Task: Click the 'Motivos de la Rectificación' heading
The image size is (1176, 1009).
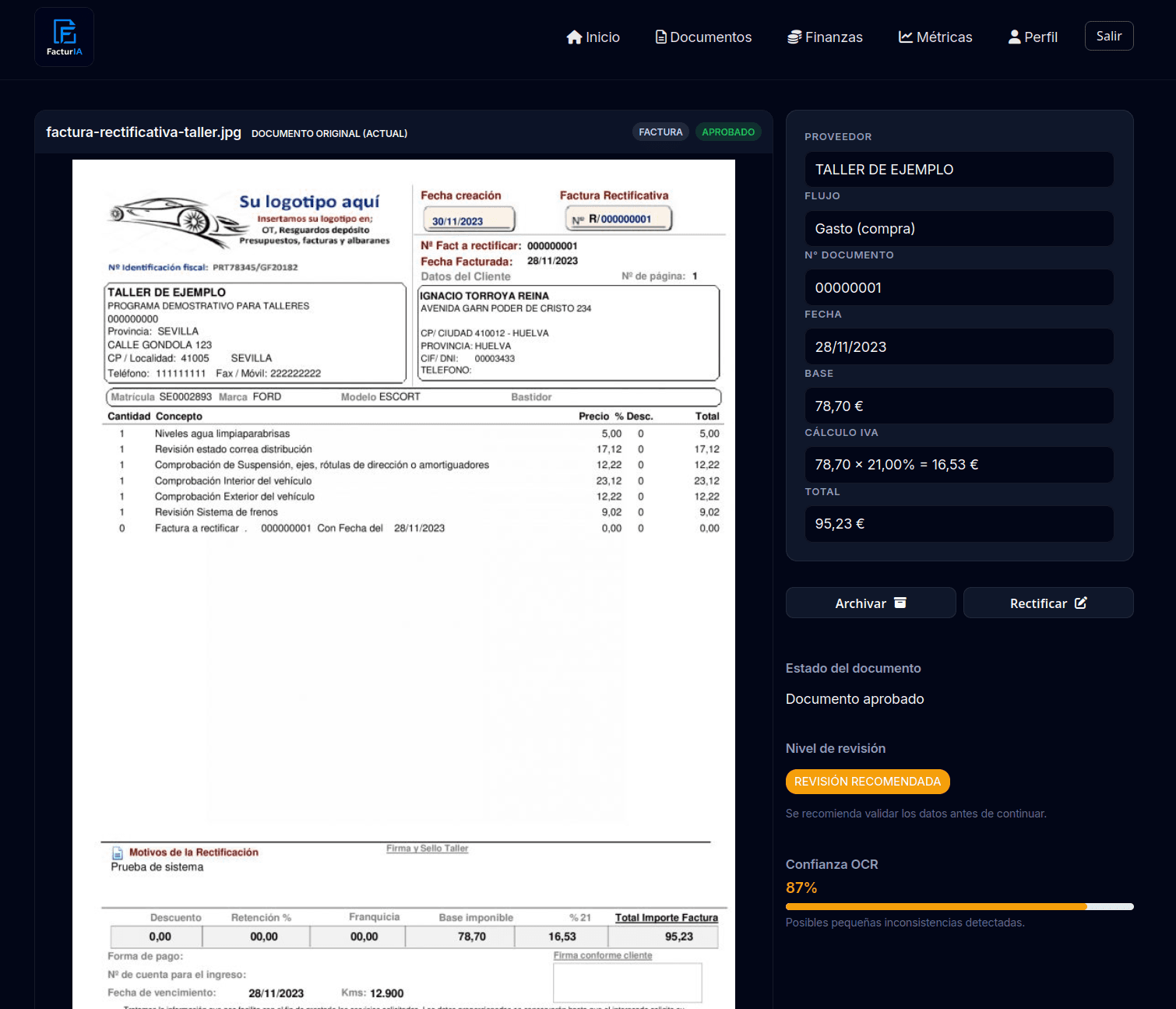Action: pyautogui.click(x=194, y=853)
